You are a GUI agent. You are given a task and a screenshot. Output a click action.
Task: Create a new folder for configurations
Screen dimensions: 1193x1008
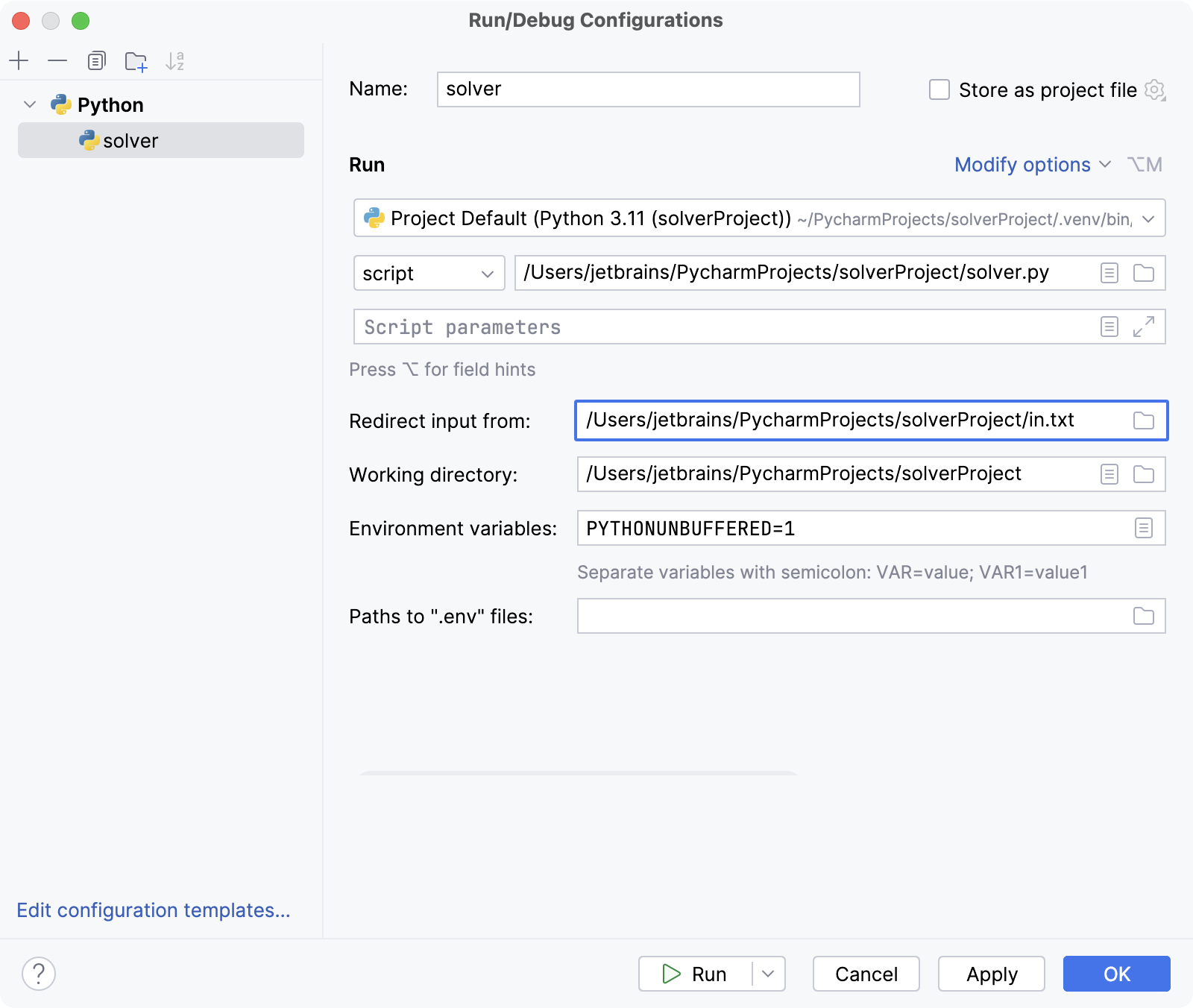(136, 60)
